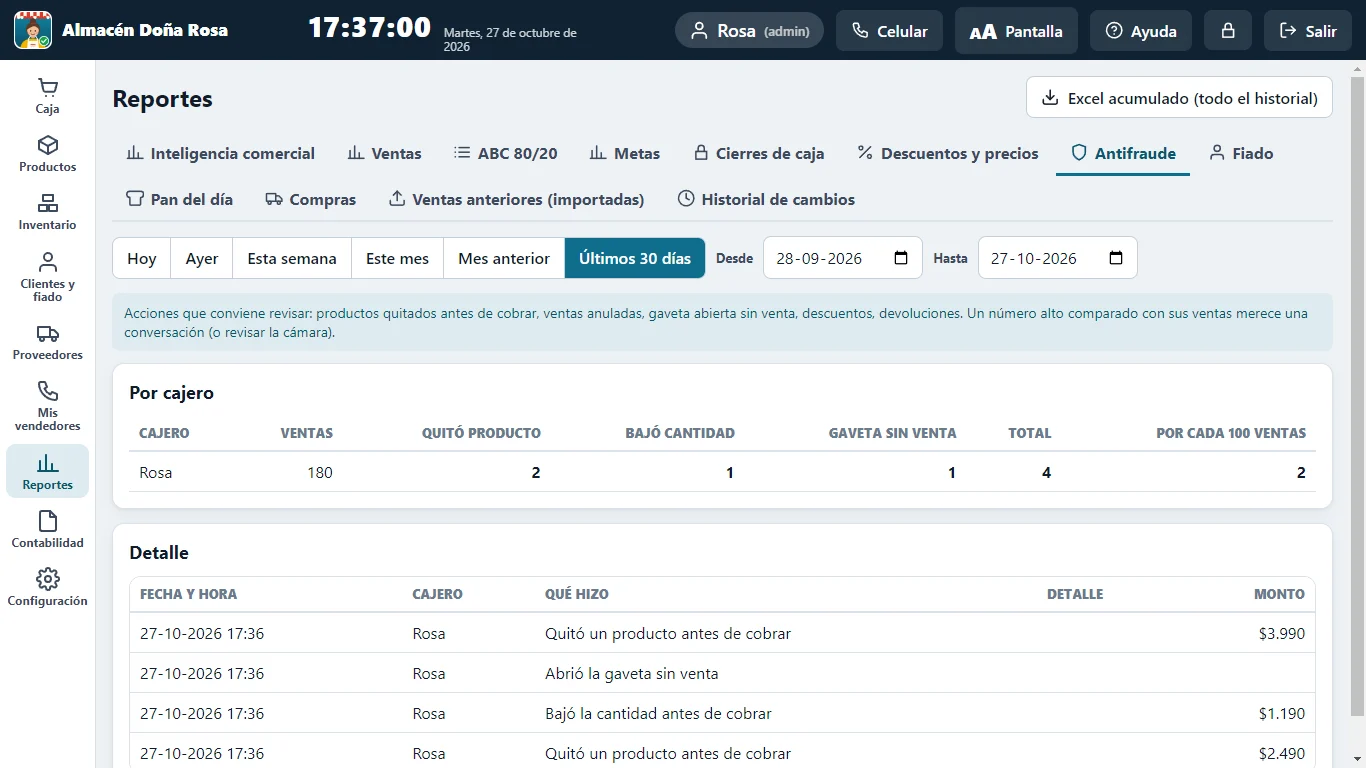Click the lock icon in header

coord(1228,31)
